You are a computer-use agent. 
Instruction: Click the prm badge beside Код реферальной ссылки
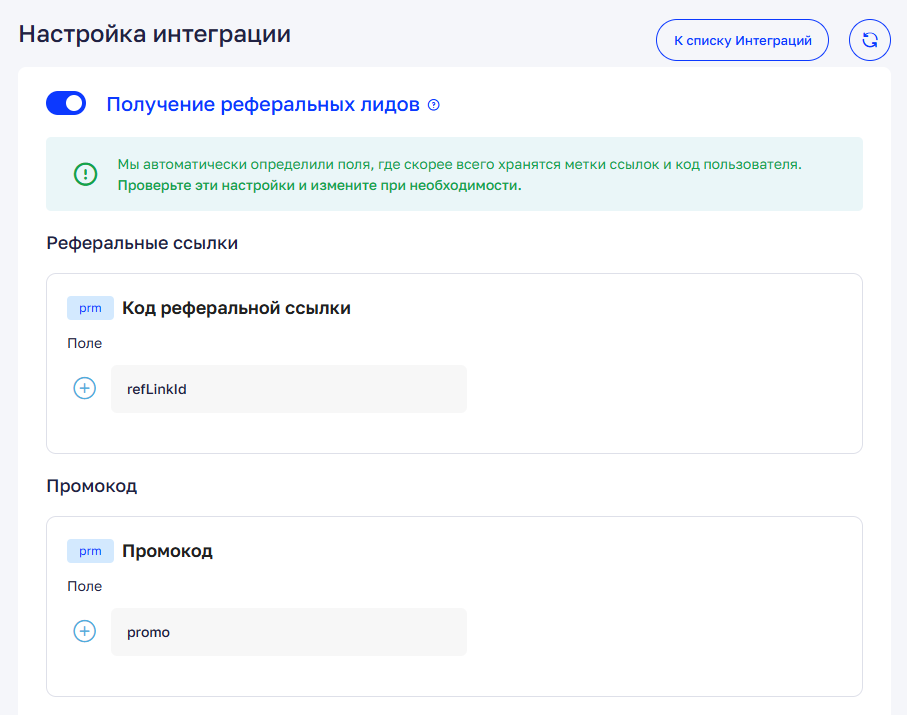90,308
